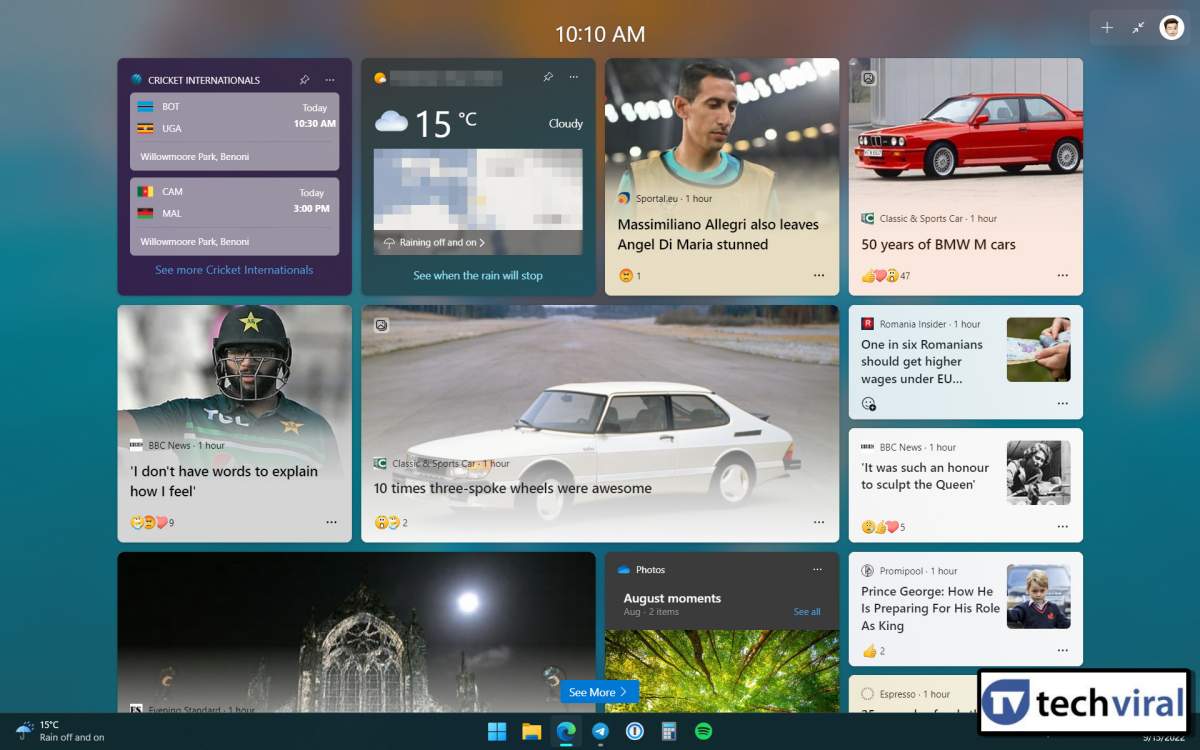Click the add widgets plus icon

tap(1107, 28)
